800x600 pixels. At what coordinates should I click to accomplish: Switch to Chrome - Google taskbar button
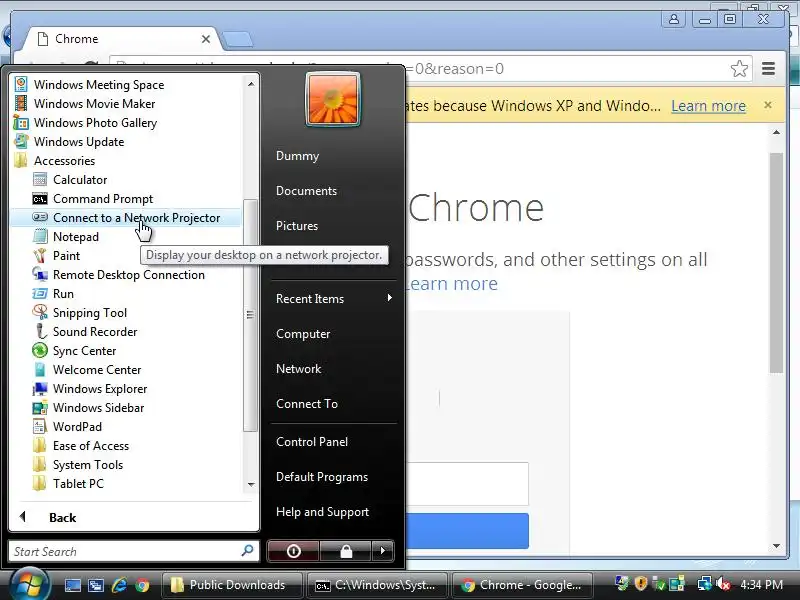point(522,585)
